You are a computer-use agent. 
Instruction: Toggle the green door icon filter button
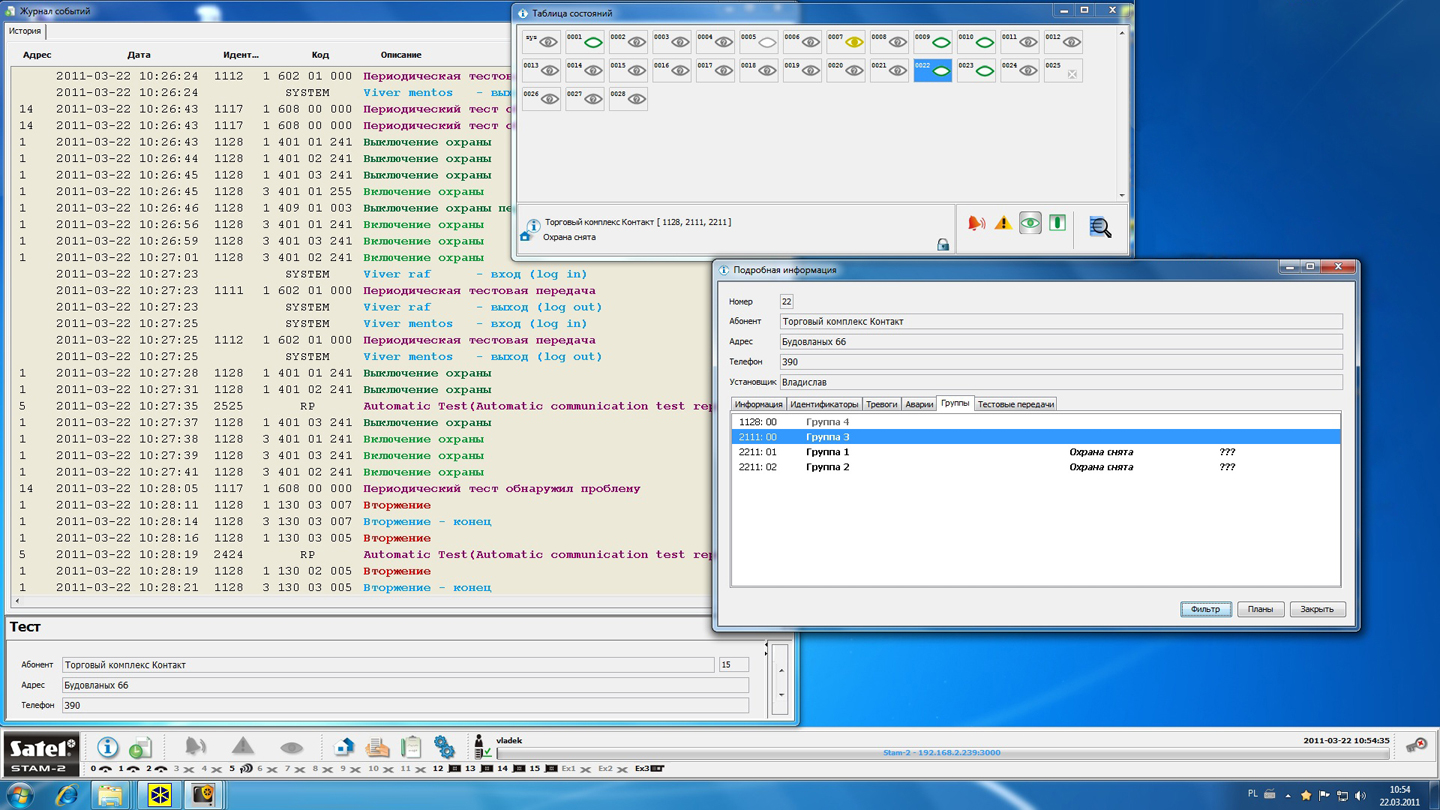click(1057, 224)
